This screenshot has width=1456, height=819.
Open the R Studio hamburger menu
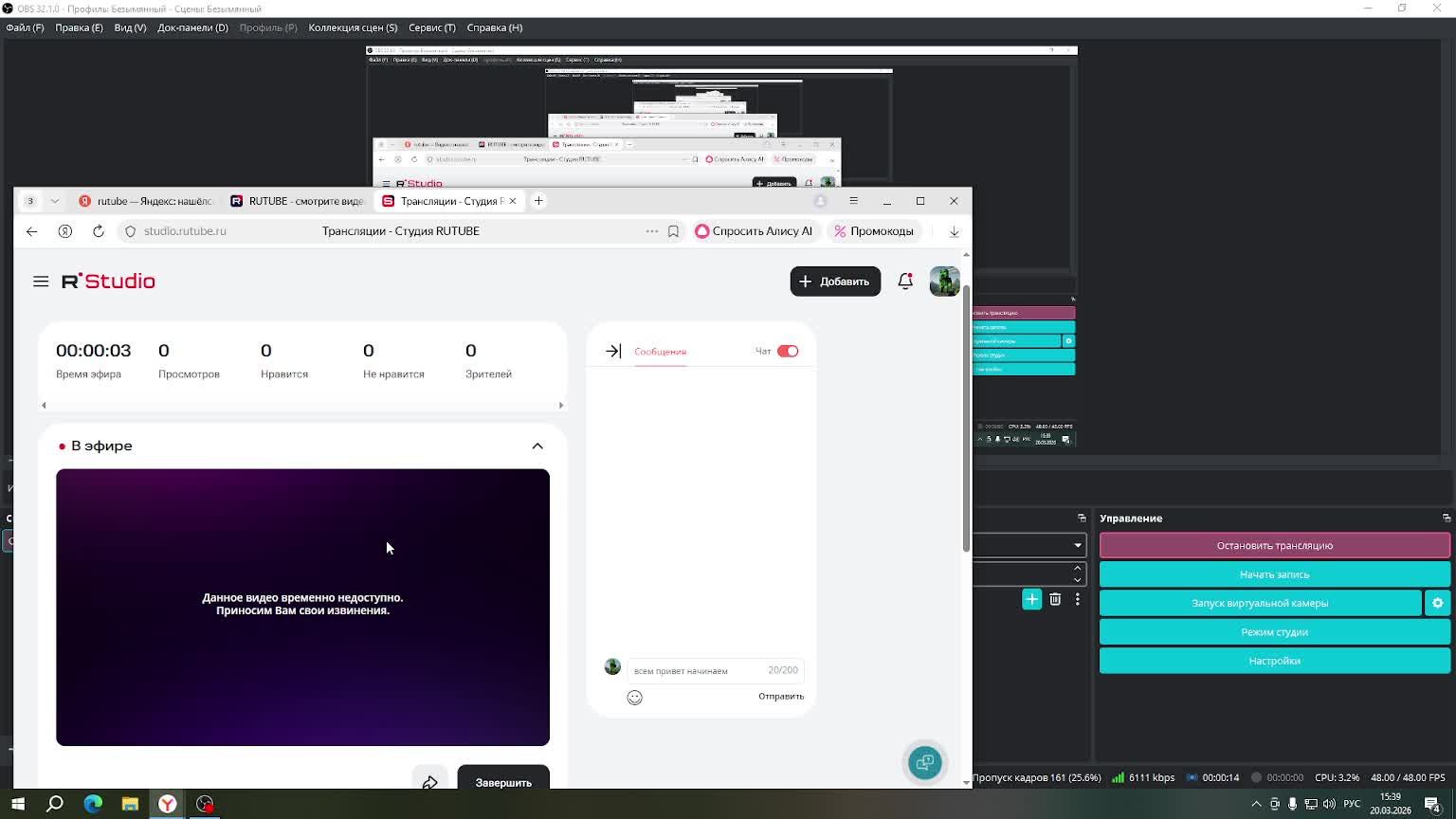click(41, 282)
